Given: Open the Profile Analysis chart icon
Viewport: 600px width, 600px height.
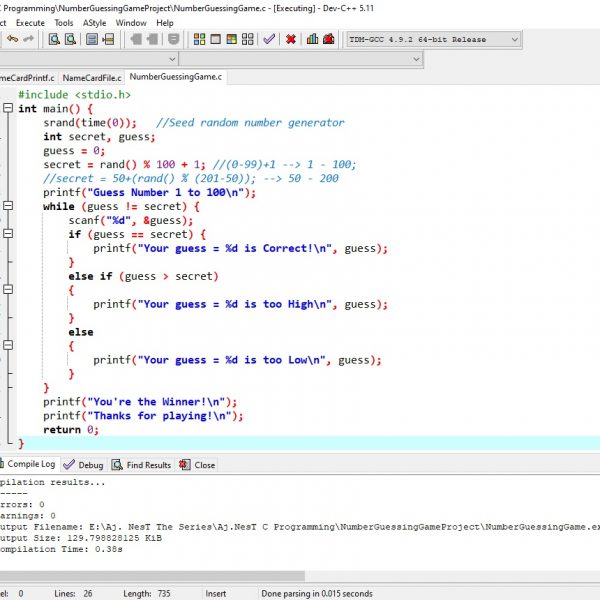Looking at the screenshot, I should [x=313, y=39].
